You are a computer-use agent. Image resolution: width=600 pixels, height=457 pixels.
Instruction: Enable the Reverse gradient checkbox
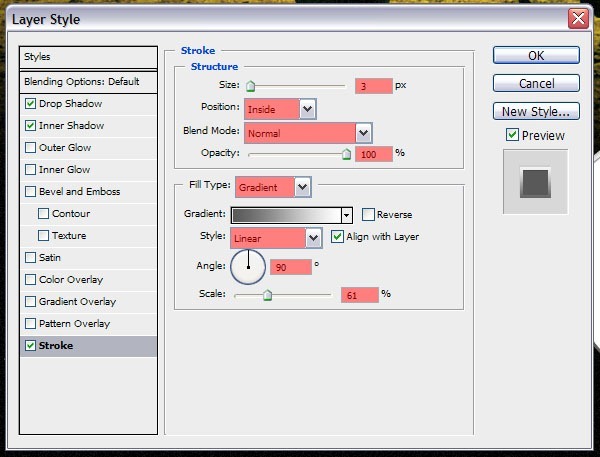[368, 215]
